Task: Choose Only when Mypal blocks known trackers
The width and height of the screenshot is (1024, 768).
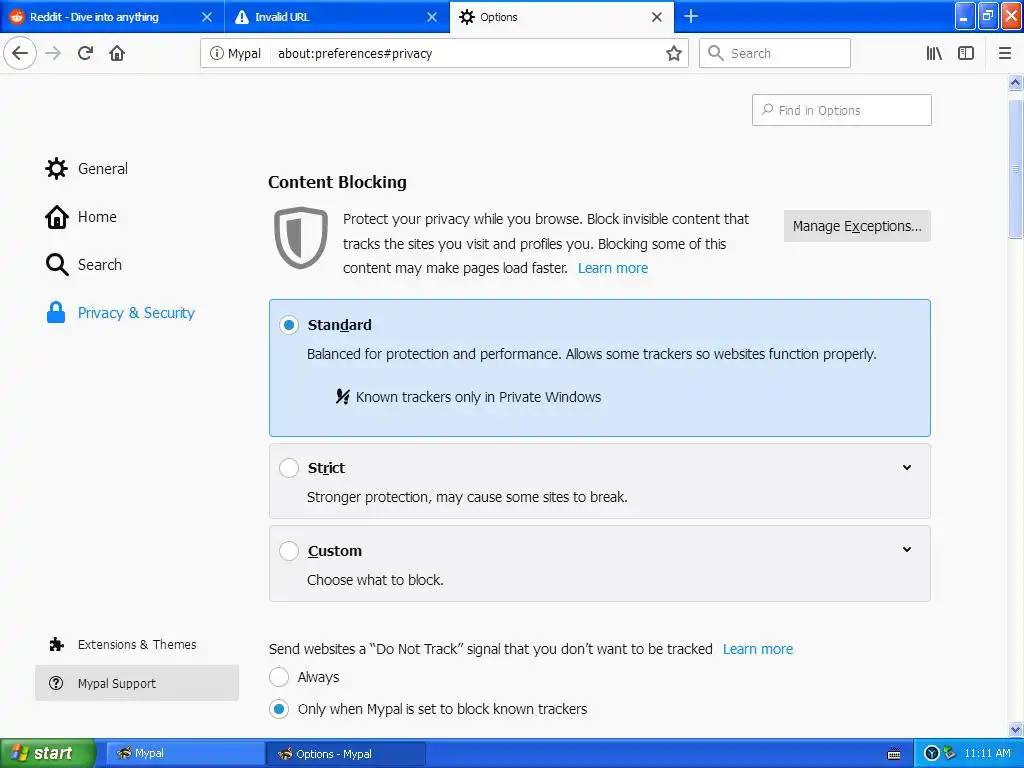Action: pos(279,709)
